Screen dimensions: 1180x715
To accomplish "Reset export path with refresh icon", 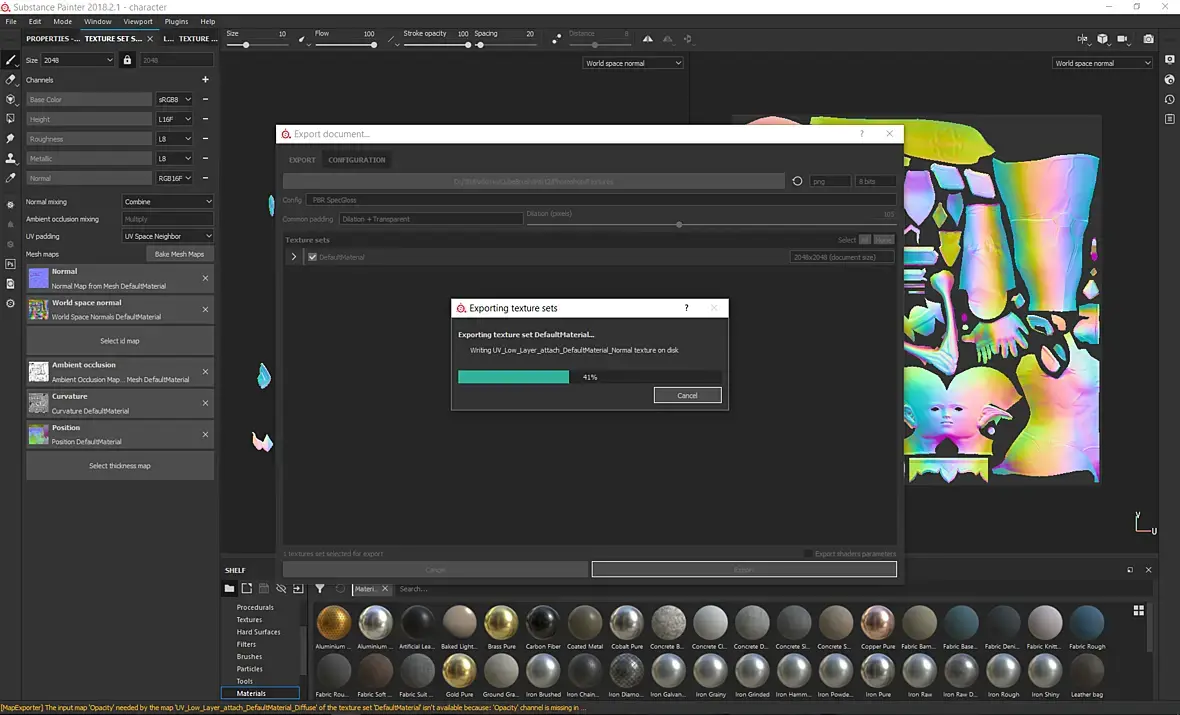I will pos(797,181).
